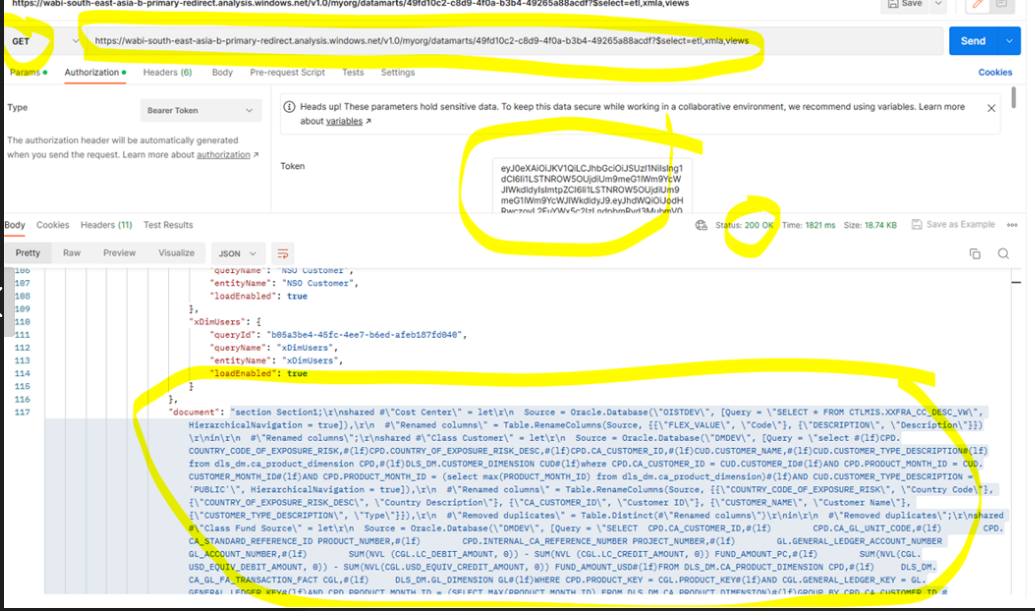Click the blue Send button
The image size is (1035, 611).
(973, 41)
